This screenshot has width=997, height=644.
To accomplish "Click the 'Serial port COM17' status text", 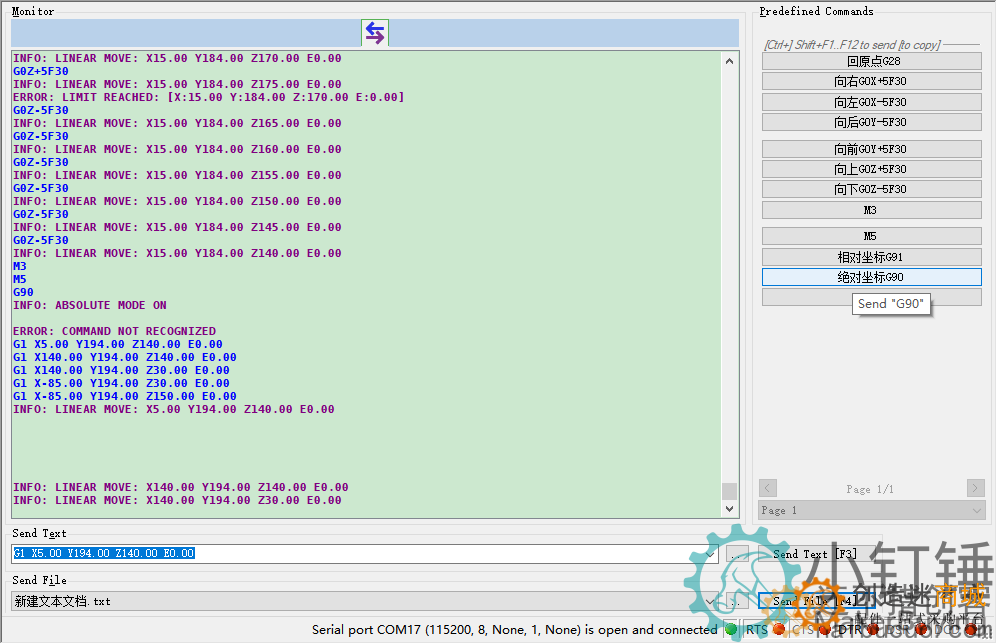I will (514, 629).
